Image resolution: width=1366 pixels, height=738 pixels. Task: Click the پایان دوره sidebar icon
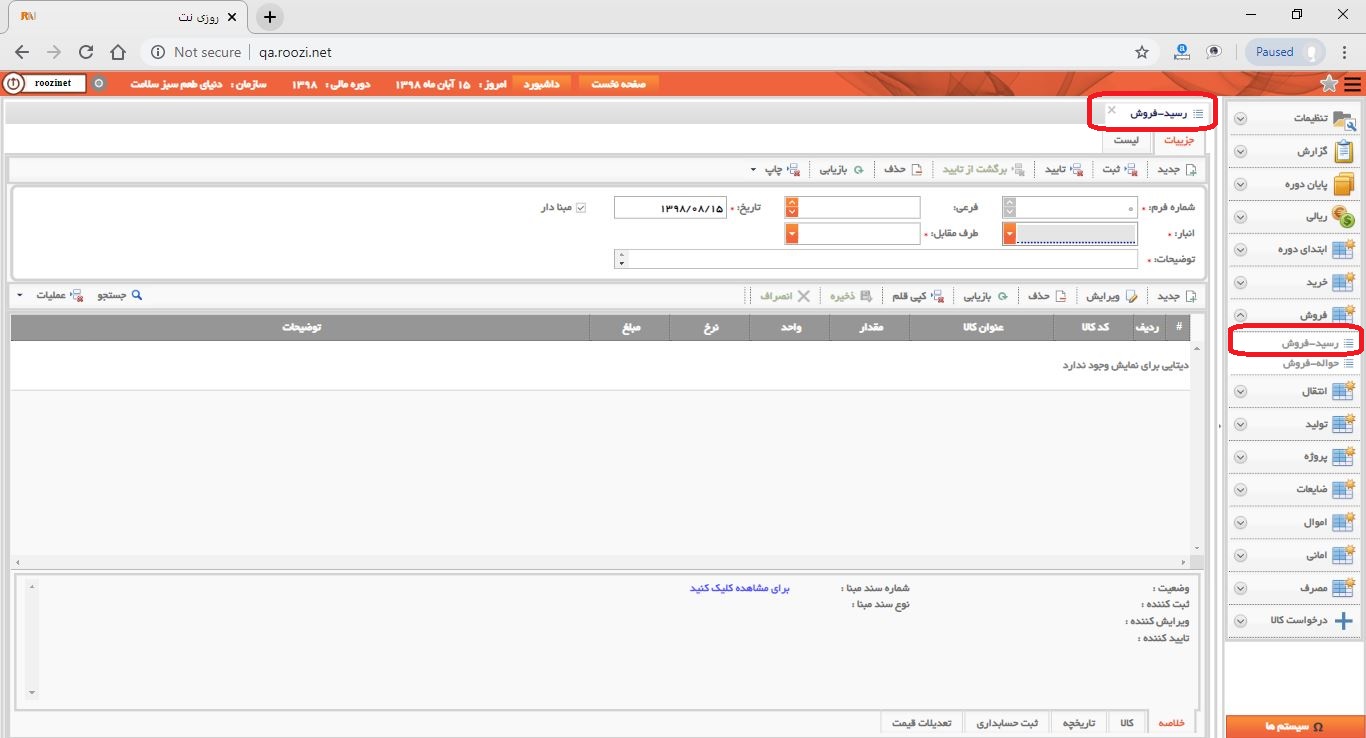[1344, 184]
